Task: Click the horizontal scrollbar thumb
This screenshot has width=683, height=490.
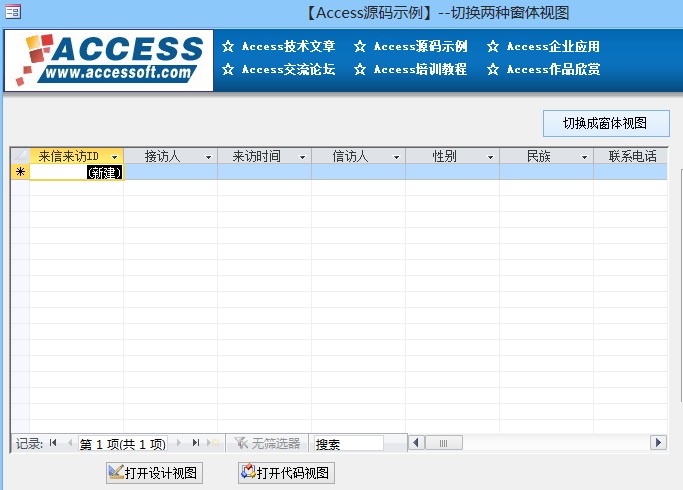Action: pyautogui.click(x=443, y=443)
